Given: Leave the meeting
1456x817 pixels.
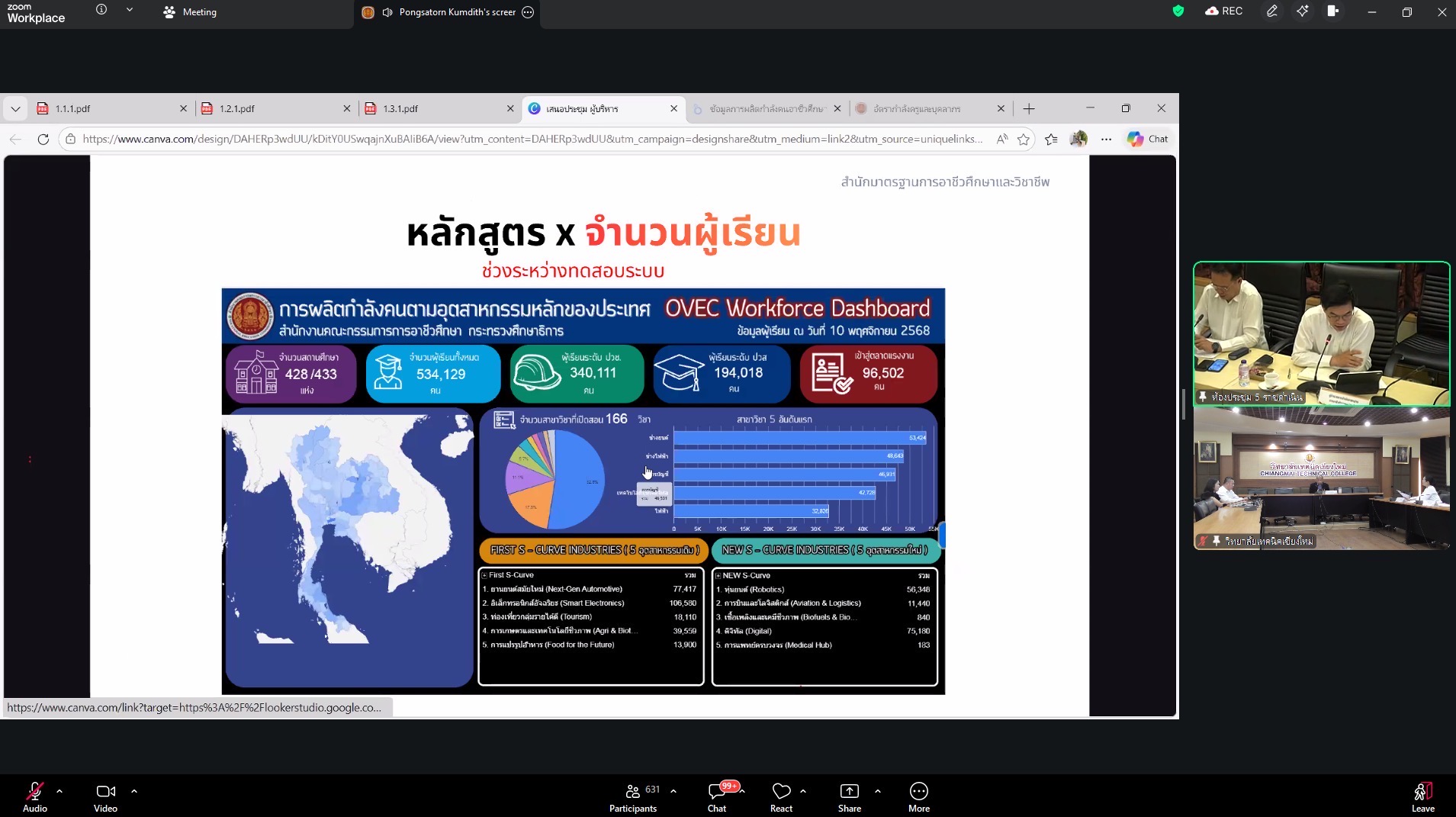Looking at the screenshot, I should click(x=1422, y=796).
